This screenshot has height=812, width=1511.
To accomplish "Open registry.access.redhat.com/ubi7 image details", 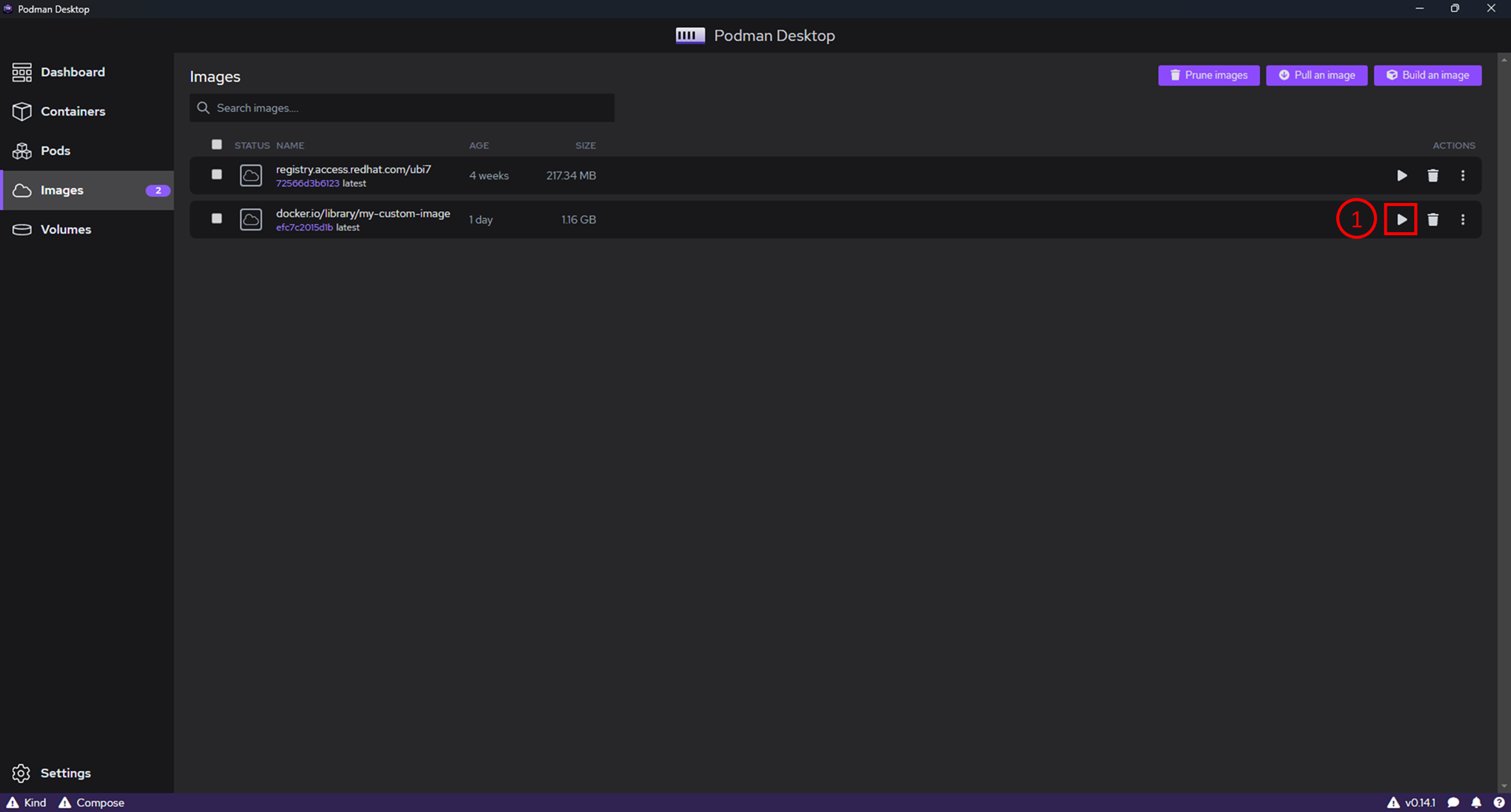I will click(x=353, y=169).
